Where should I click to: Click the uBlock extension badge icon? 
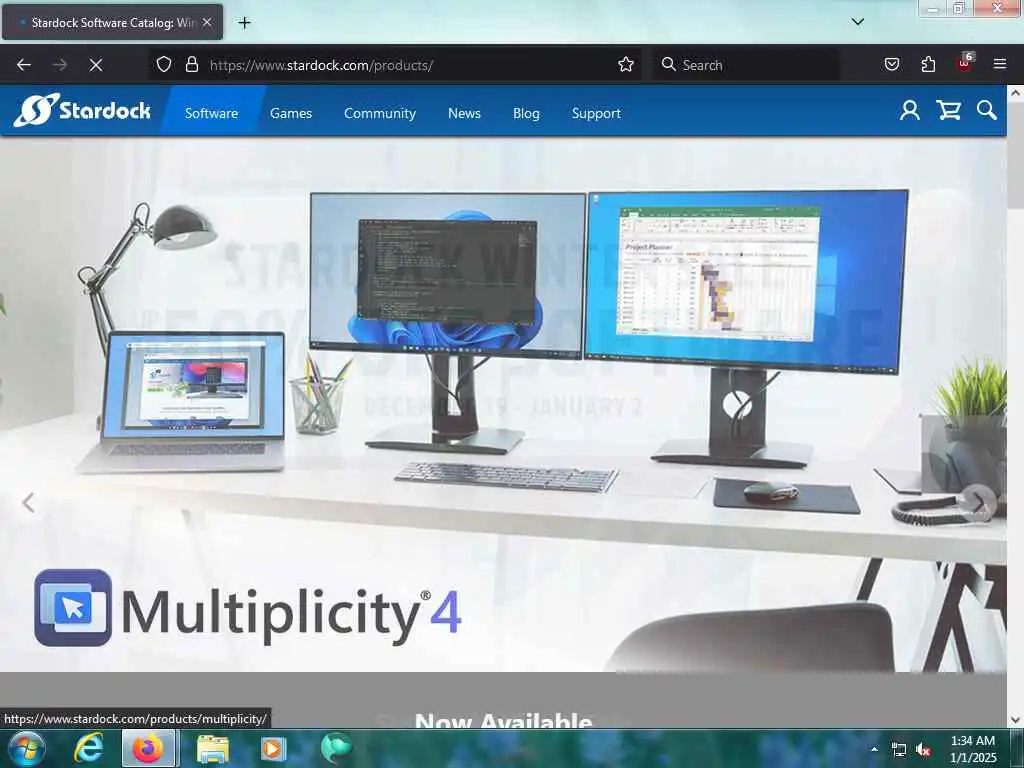(965, 63)
